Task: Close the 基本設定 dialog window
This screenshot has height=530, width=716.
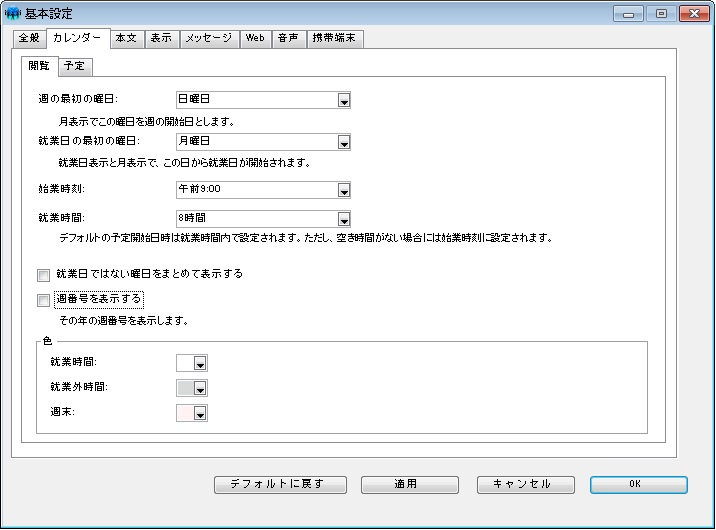Action: coord(694,14)
